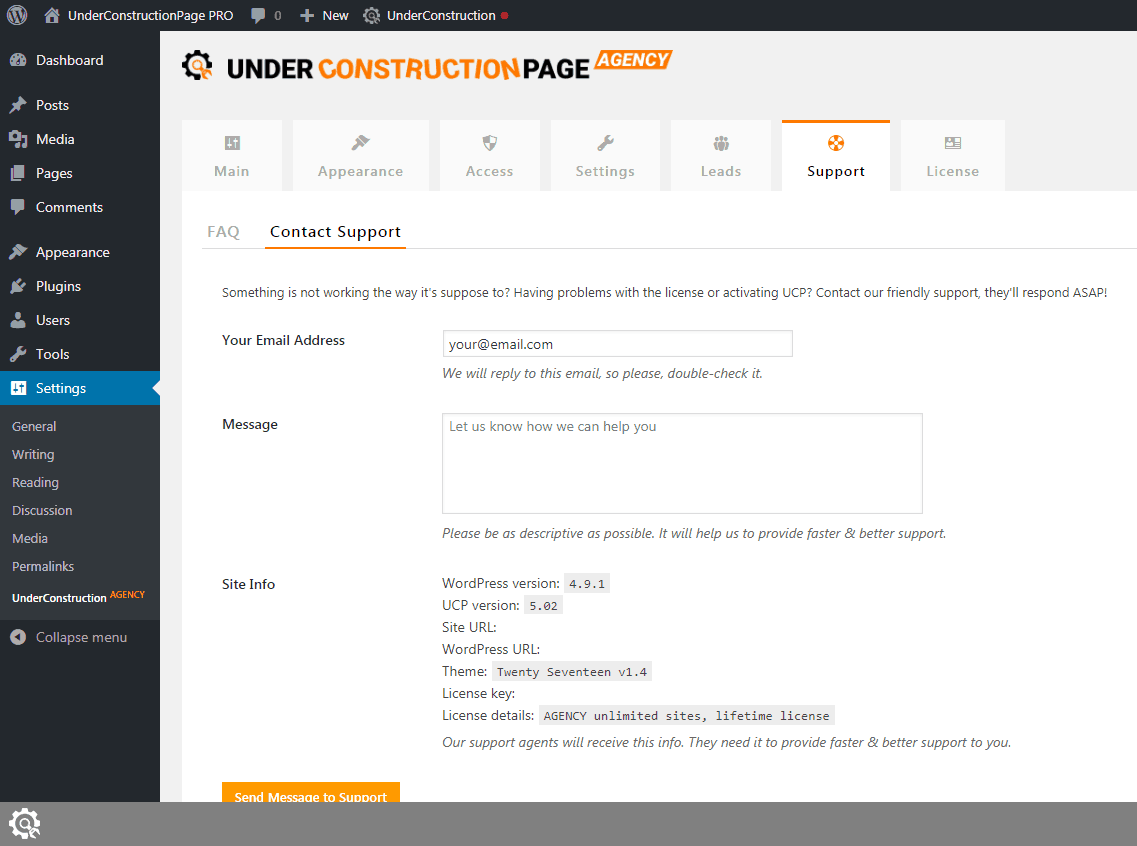
Task: Click theme value Twenty Seventeen v1.4
Action: pos(571,672)
